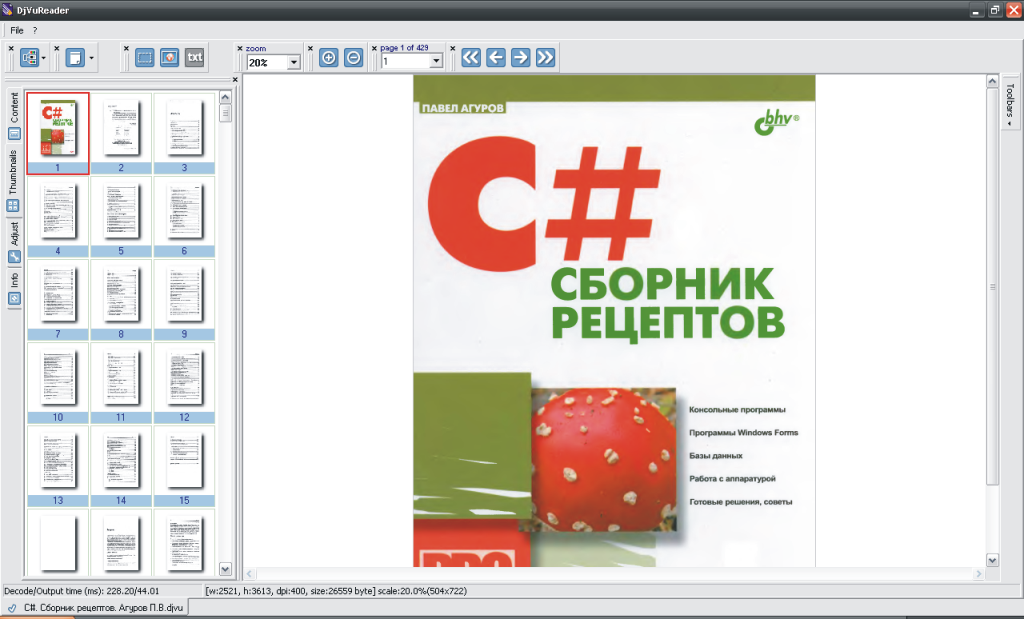Click the document view vertical scrollbar handle
This screenshot has width=1024, height=619.
point(992,287)
